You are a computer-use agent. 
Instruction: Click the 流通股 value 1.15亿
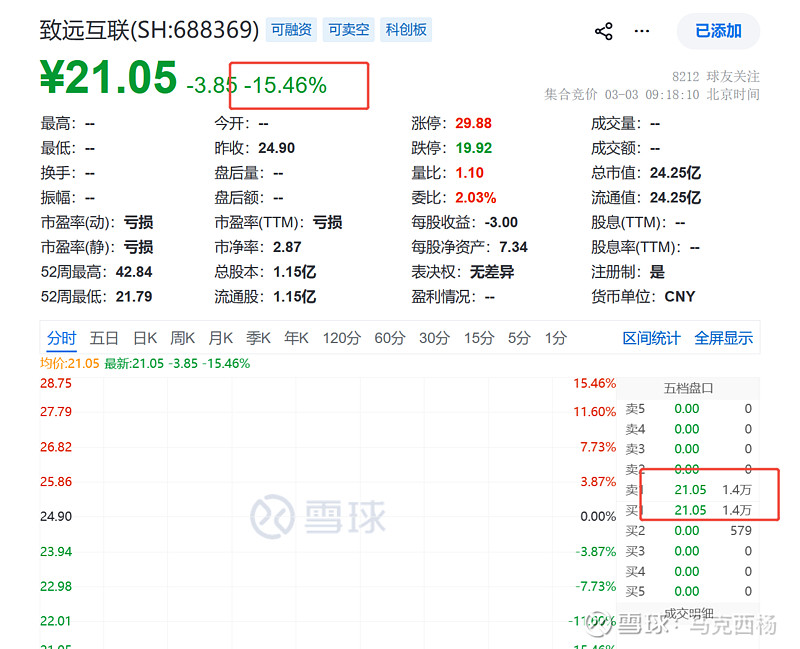(294, 296)
